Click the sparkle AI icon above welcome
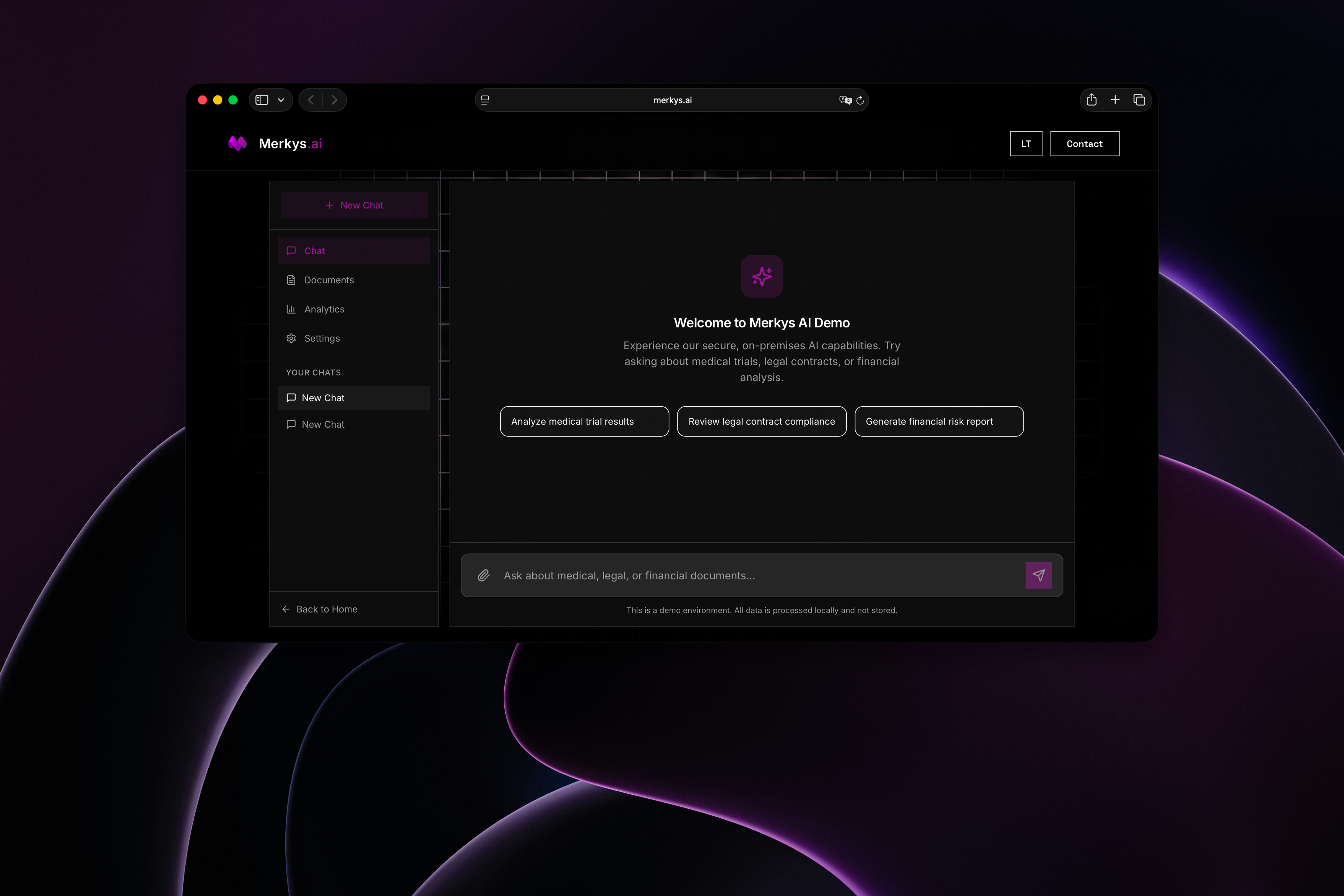1344x896 pixels. (762, 277)
